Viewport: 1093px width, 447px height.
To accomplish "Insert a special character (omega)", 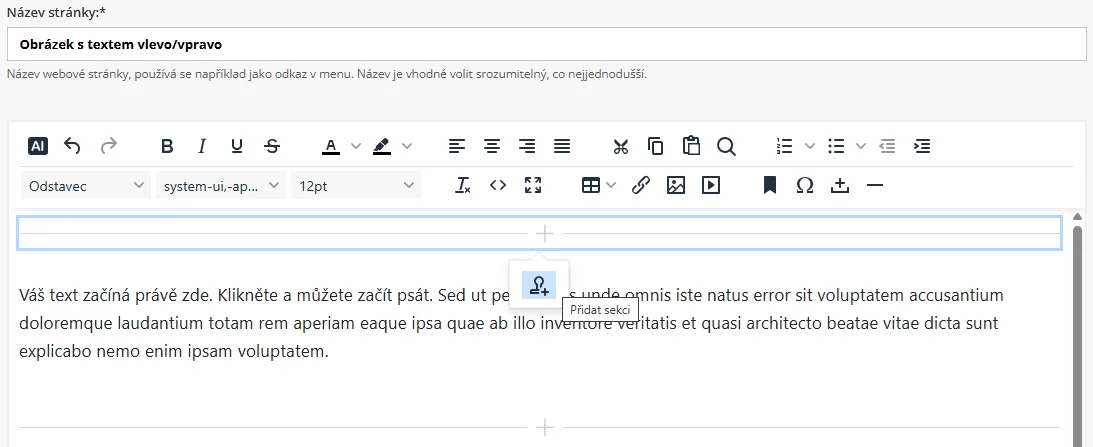I will click(804, 185).
